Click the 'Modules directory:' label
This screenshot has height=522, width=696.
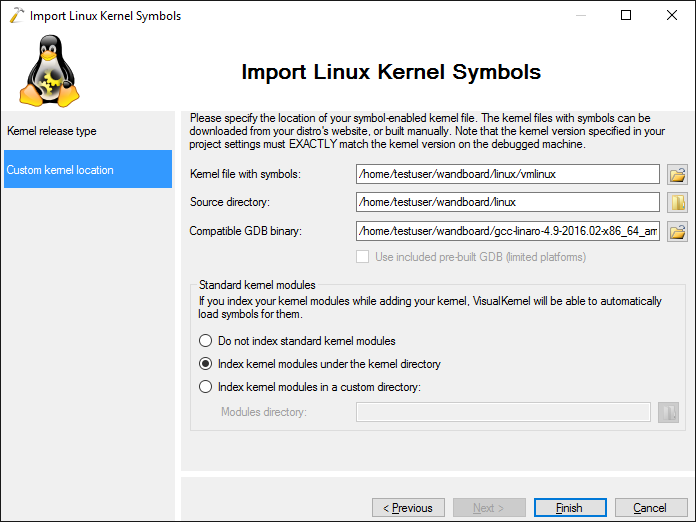(x=264, y=412)
